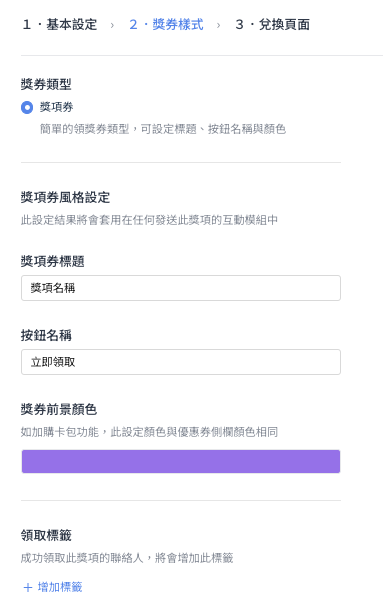Screen dimensions: 383x608
Task: Click the 如加購卡包功能 hint text
Action: (149, 432)
